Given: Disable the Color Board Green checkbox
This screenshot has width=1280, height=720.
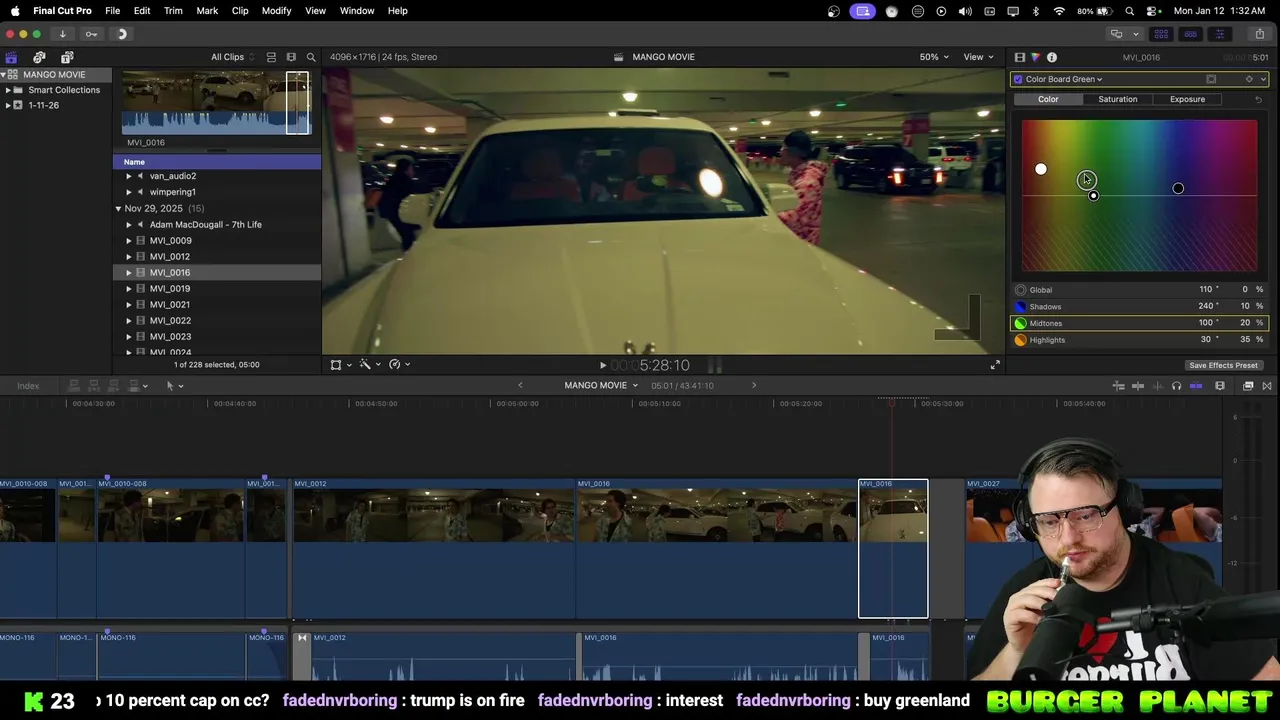Looking at the screenshot, I should [1018, 79].
